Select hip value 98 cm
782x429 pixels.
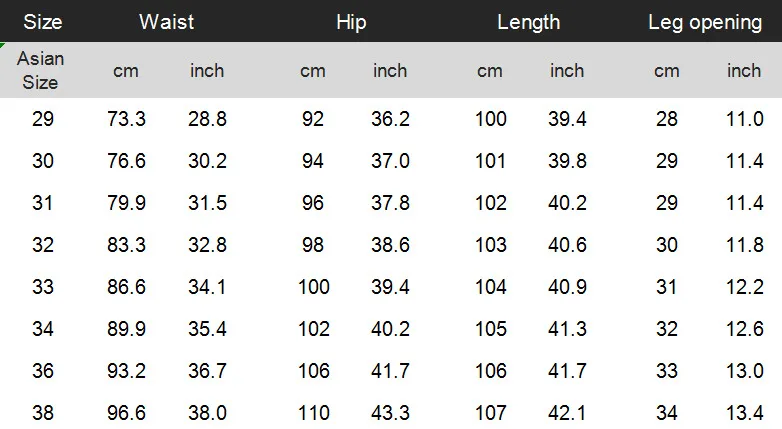[313, 244]
